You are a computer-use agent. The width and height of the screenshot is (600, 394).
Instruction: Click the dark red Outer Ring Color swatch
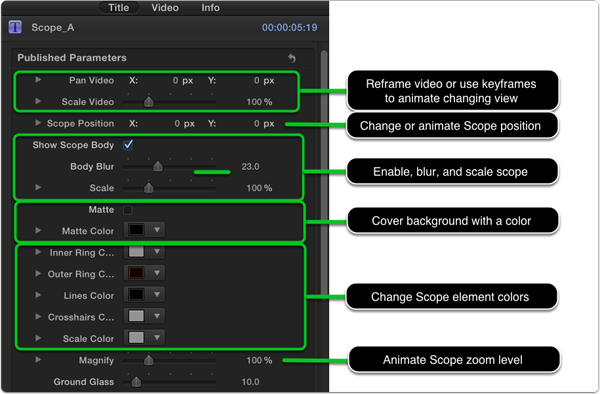(136, 273)
